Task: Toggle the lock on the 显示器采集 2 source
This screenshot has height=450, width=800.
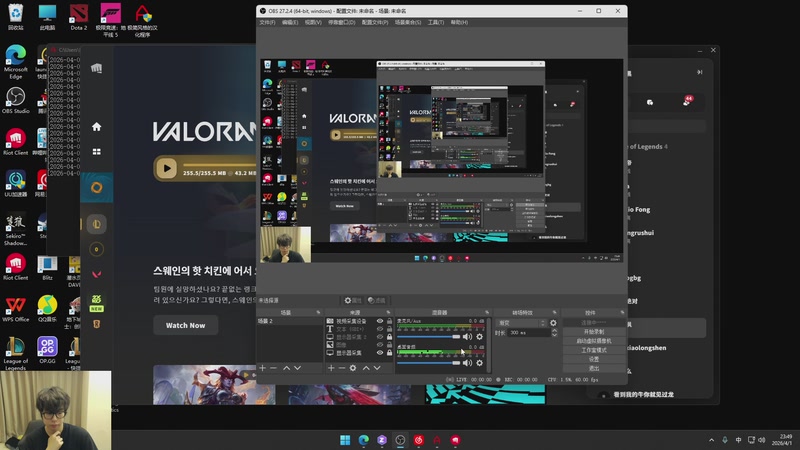Action: 389,337
